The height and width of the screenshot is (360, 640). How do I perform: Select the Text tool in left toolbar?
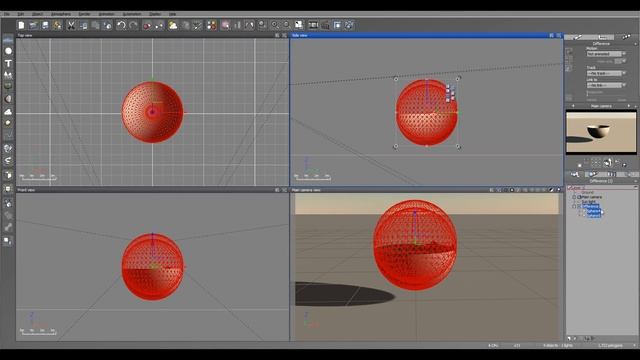coord(8,63)
